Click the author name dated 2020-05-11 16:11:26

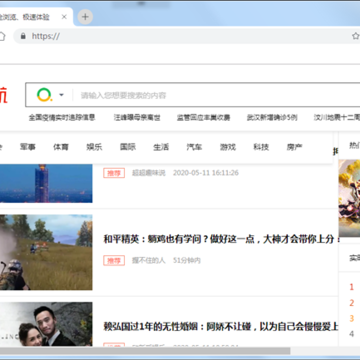tap(149, 173)
